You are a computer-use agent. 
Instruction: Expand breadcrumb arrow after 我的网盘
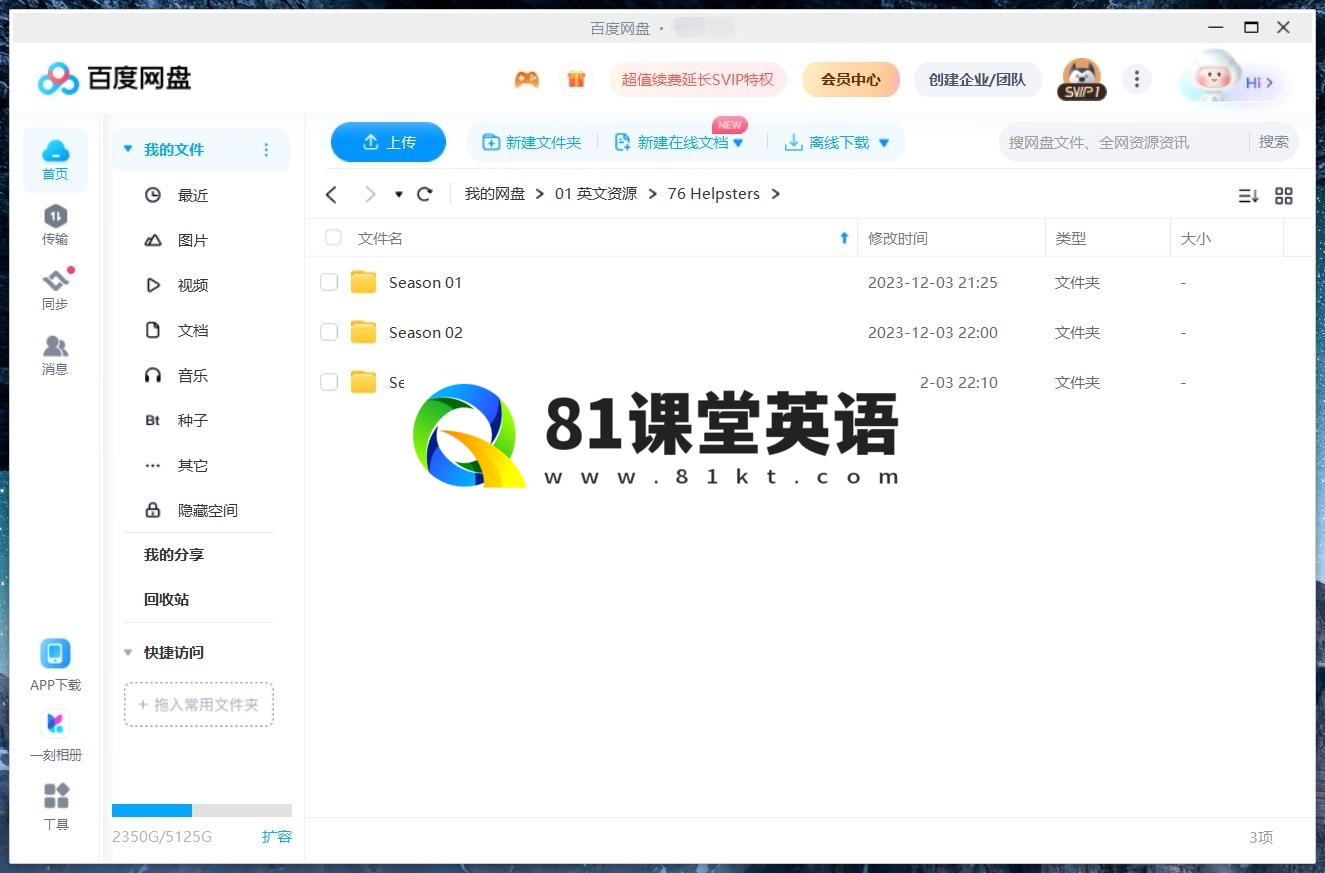(x=540, y=194)
